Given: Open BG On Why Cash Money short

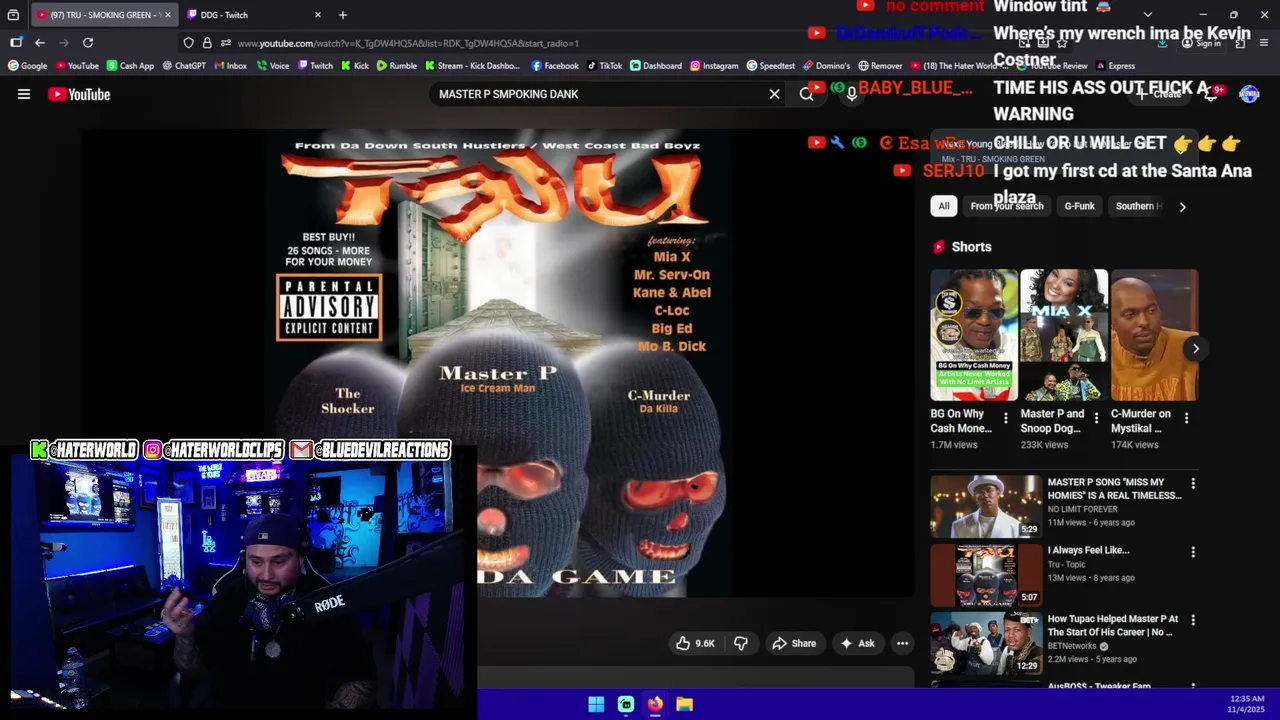Looking at the screenshot, I should pos(974,335).
